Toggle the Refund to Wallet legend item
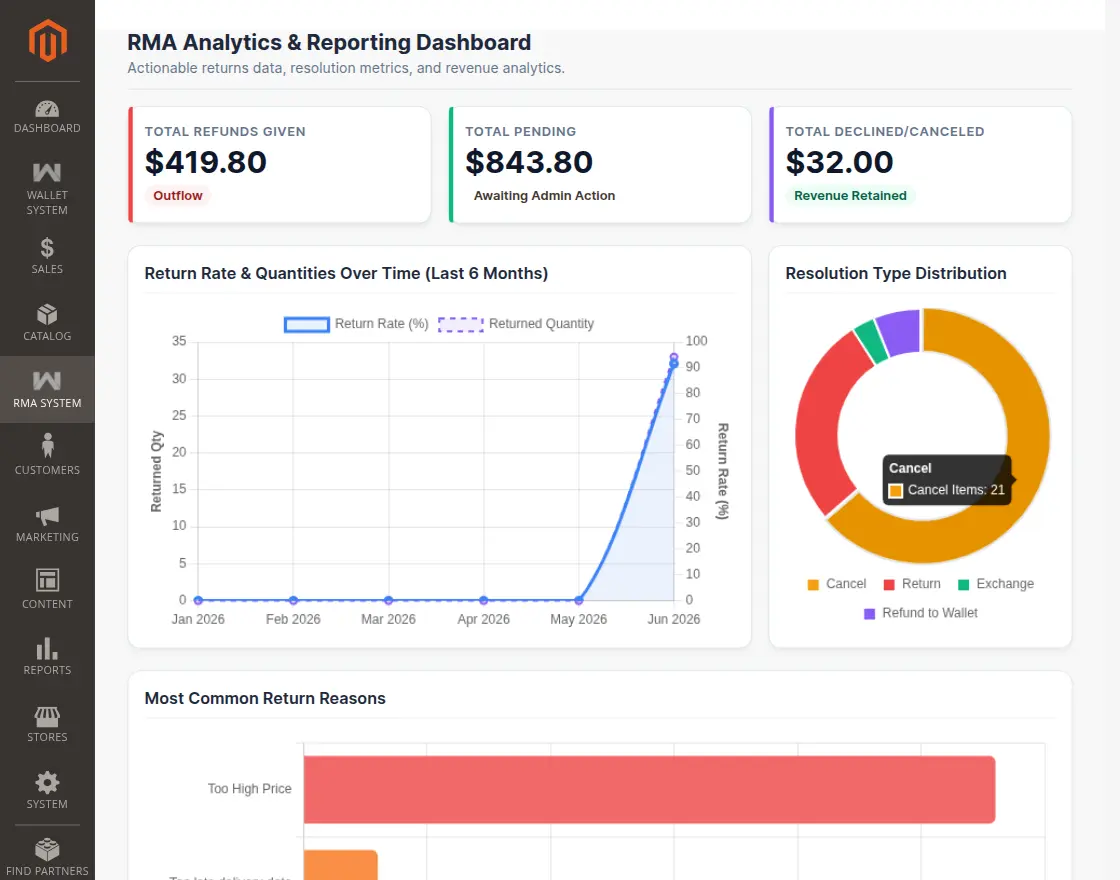Screen dimensions: 1120x880 click(921, 614)
